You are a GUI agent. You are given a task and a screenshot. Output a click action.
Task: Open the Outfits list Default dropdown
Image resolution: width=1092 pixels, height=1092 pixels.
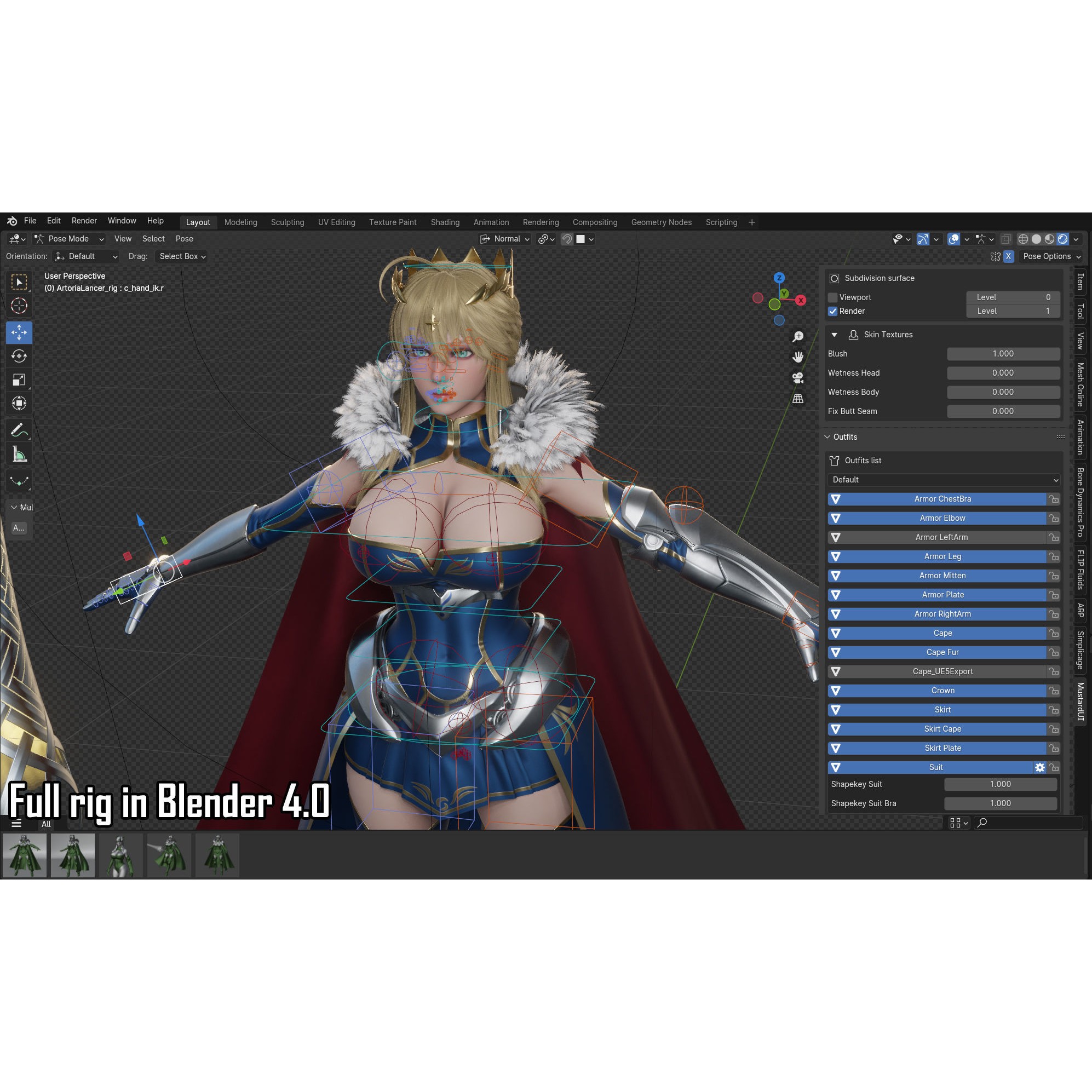click(943, 479)
